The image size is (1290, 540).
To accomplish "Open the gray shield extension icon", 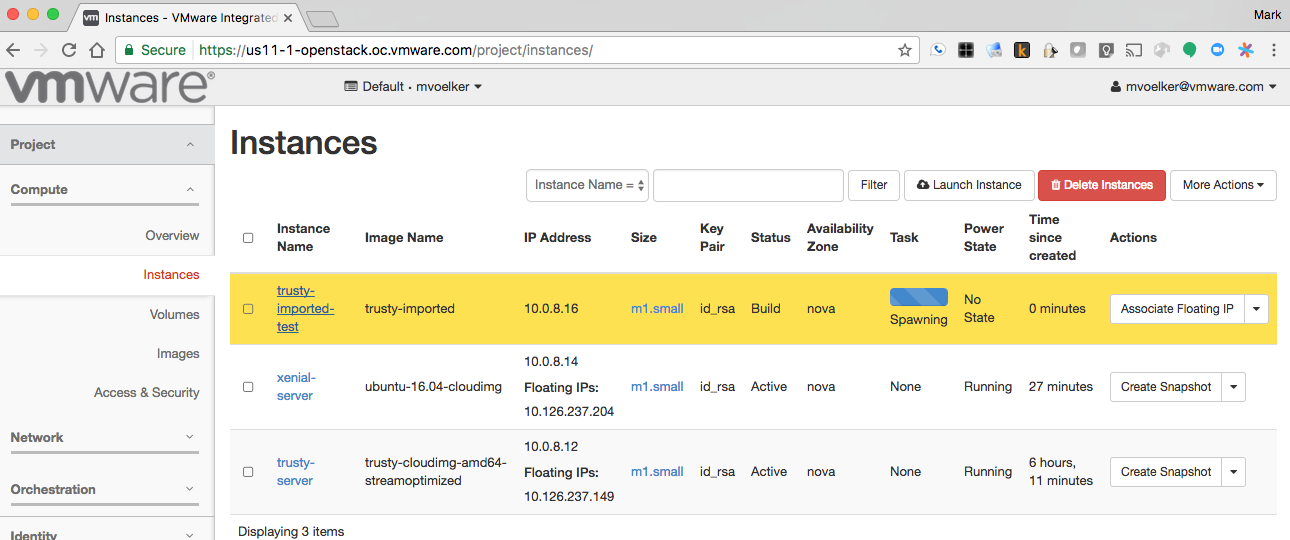I will (1078, 50).
